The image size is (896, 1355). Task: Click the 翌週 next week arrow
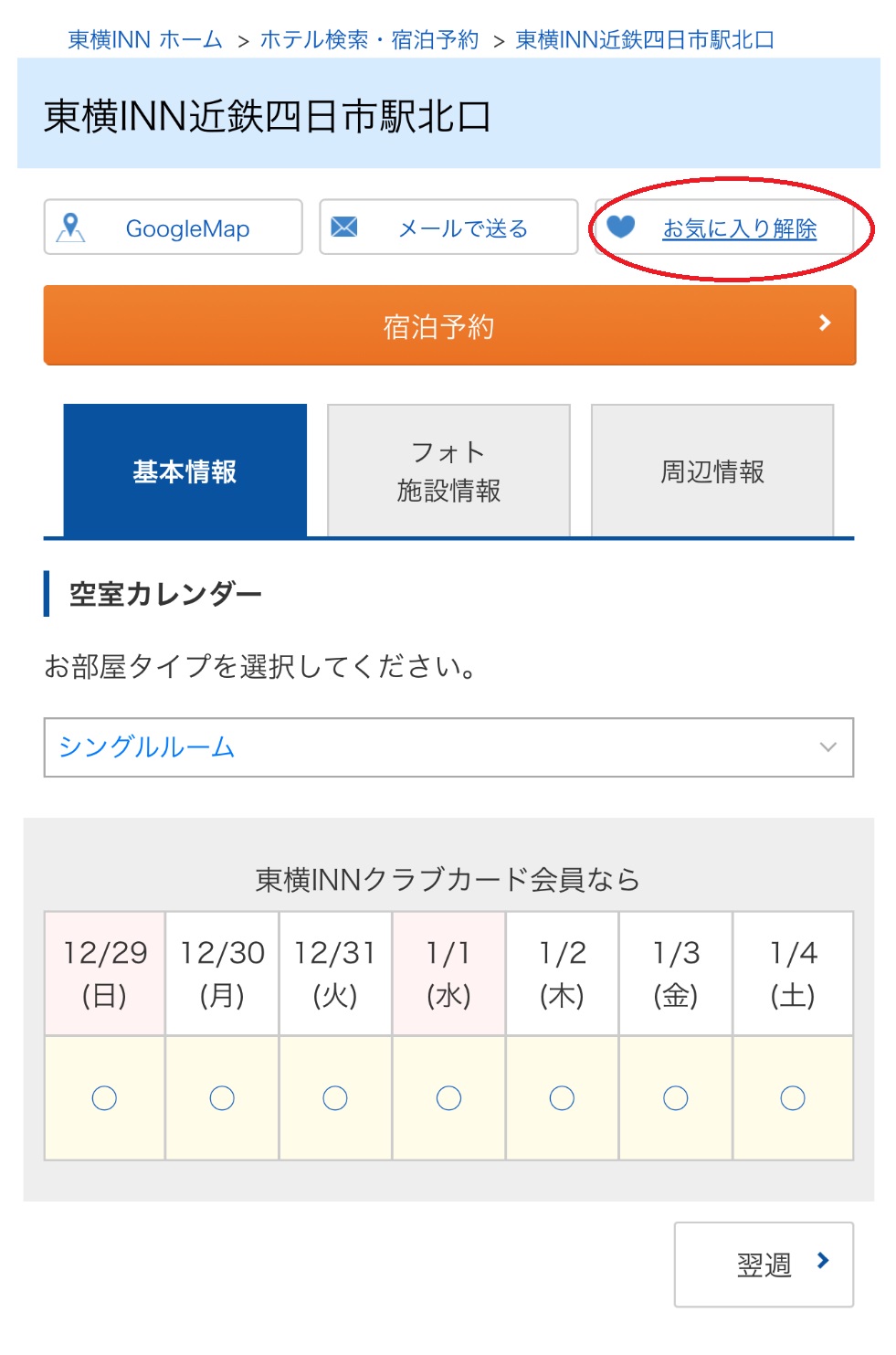click(x=823, y=1261)
